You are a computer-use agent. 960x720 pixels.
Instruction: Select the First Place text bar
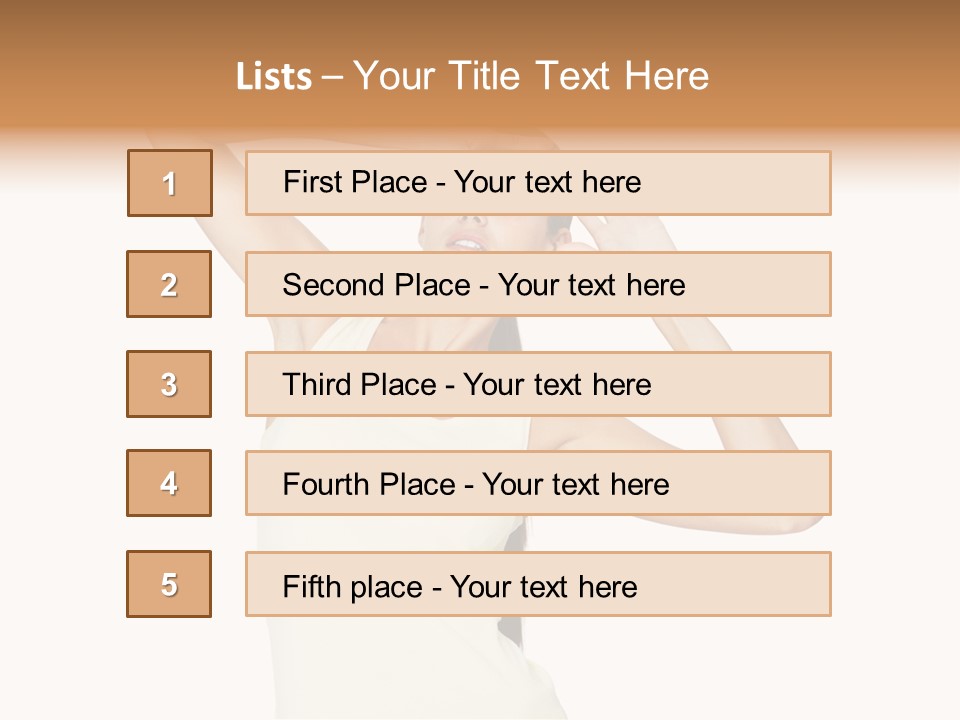(538, 183)
